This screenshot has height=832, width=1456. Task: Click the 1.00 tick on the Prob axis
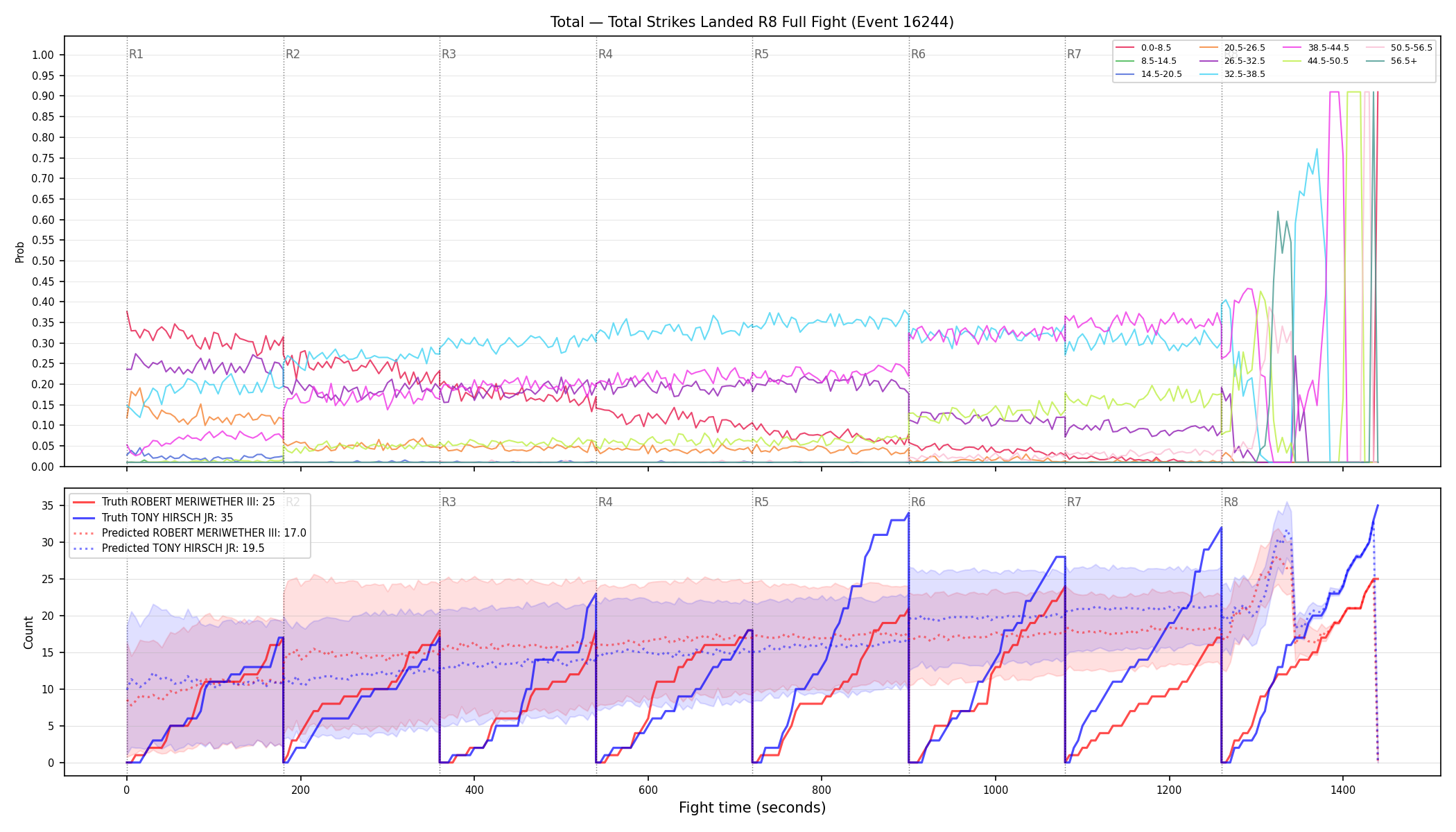[x=43, y=55]
